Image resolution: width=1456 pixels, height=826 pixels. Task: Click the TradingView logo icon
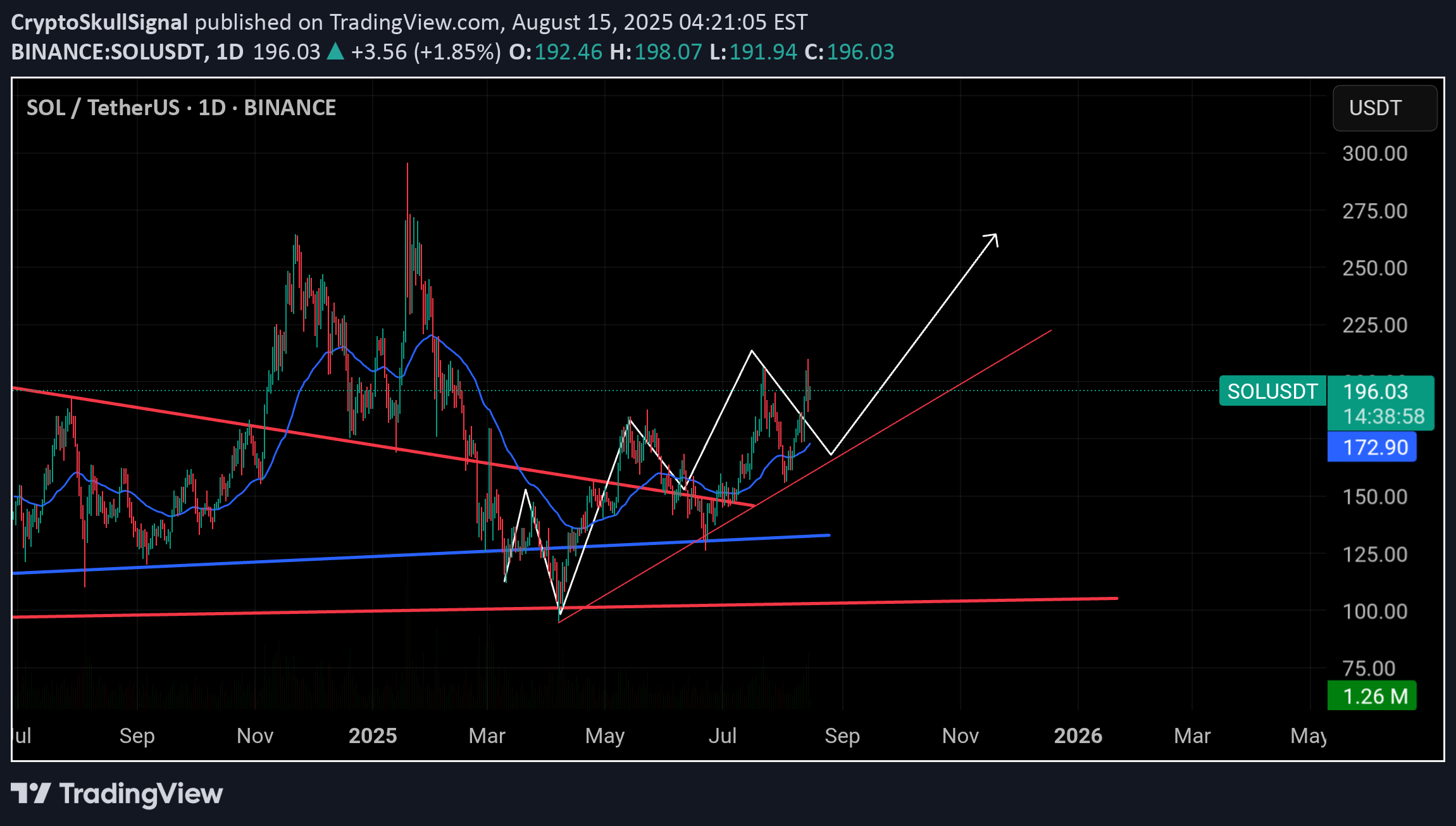30,794
